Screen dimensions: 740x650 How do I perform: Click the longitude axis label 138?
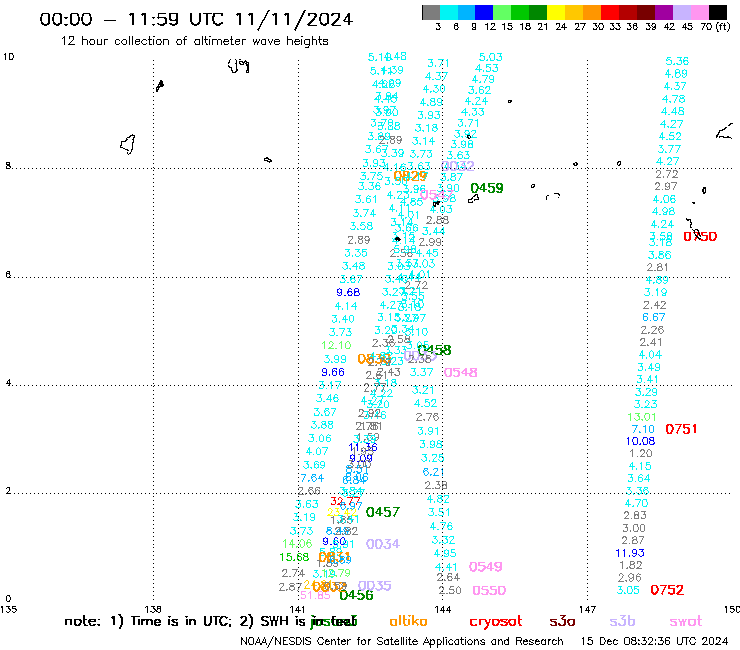tap(153, 609)
